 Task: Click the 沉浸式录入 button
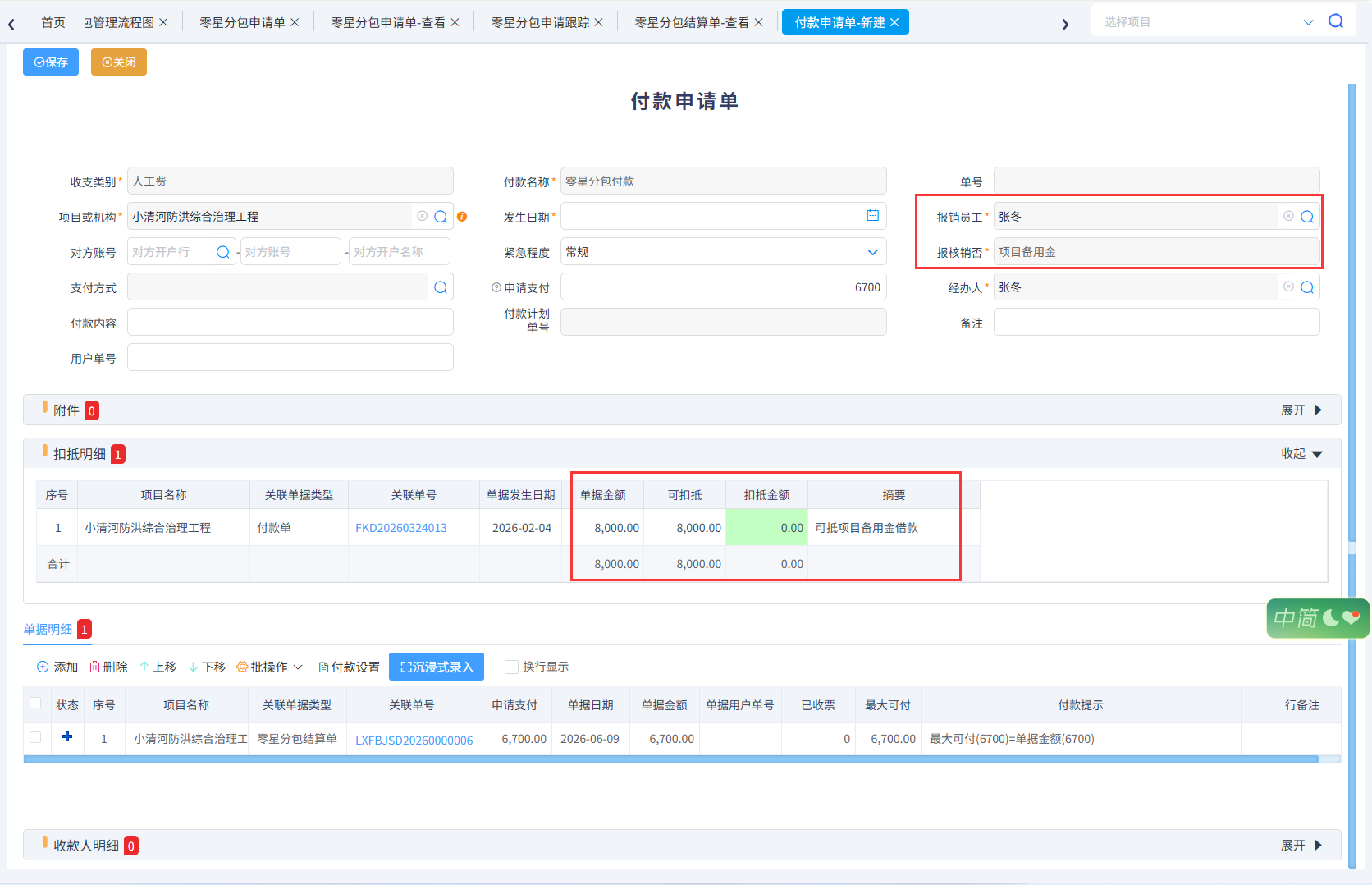coord(437,667)
